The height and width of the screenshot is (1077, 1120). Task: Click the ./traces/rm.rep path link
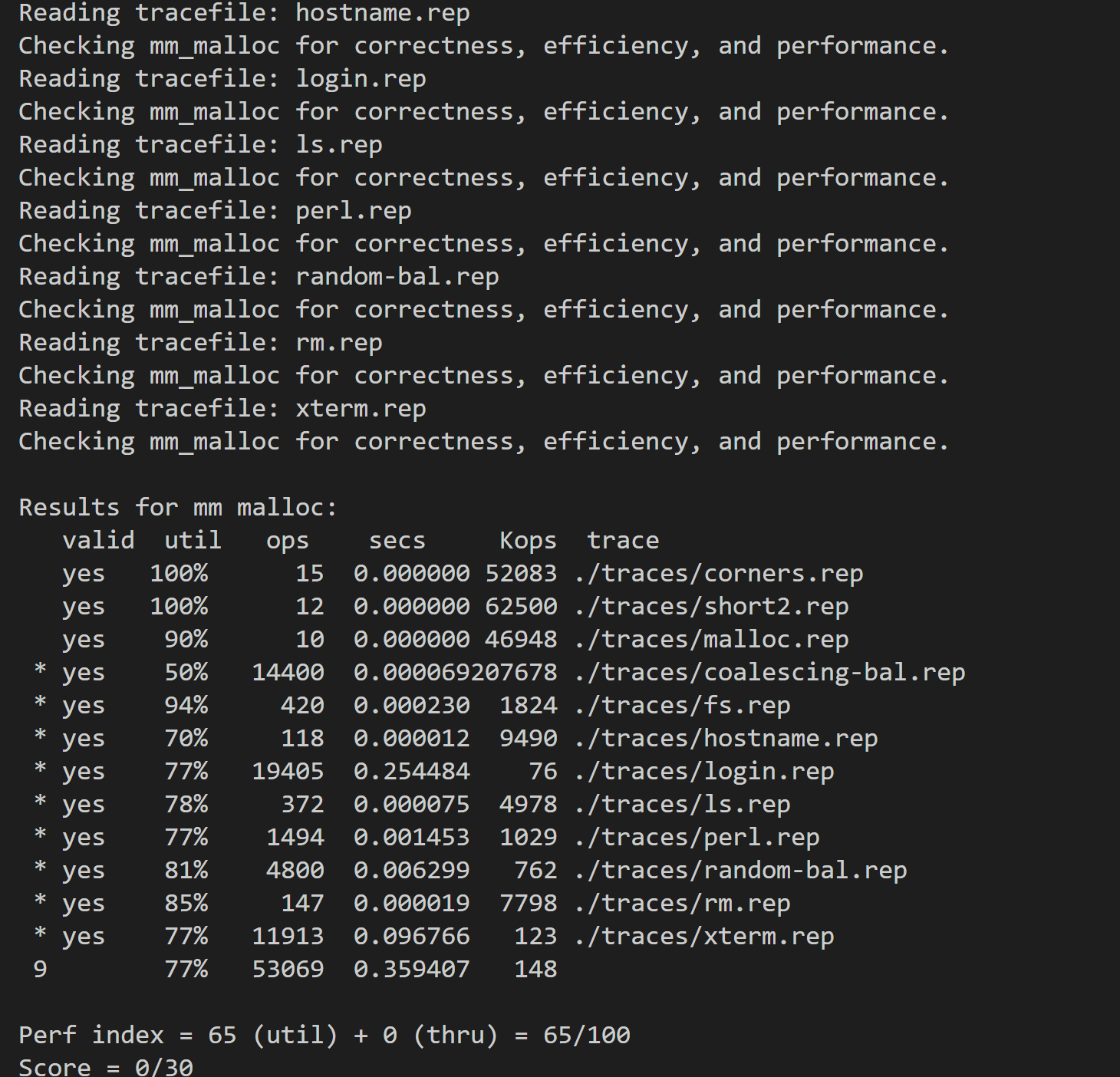(x=682, y=904)
